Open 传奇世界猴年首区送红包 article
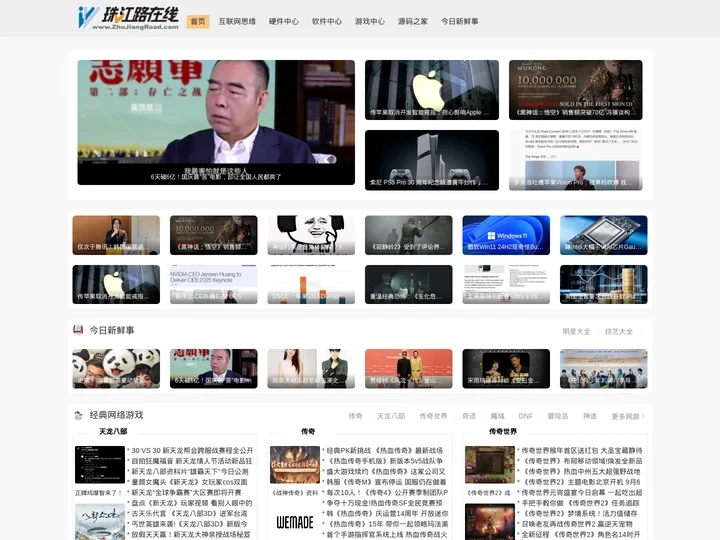Screen dimensions: 720x540 582,450
